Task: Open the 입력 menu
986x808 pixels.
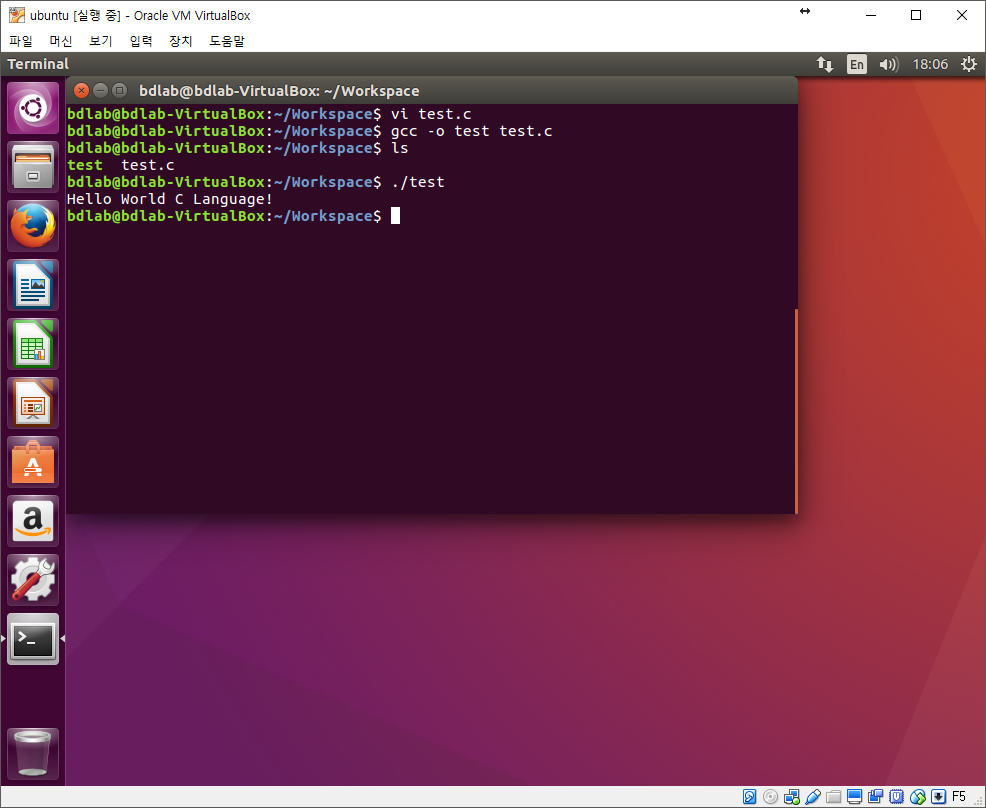Action: tap(141, 41)
